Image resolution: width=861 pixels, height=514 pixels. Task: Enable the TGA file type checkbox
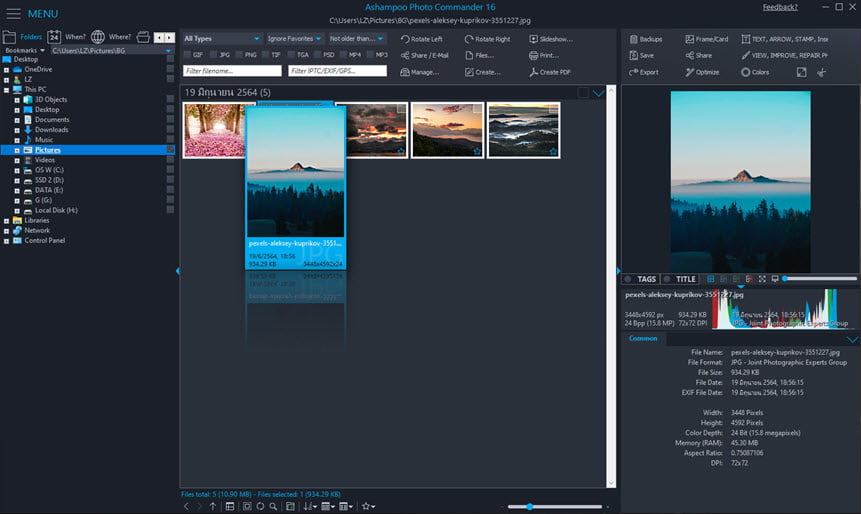click(x=291, y=55)
